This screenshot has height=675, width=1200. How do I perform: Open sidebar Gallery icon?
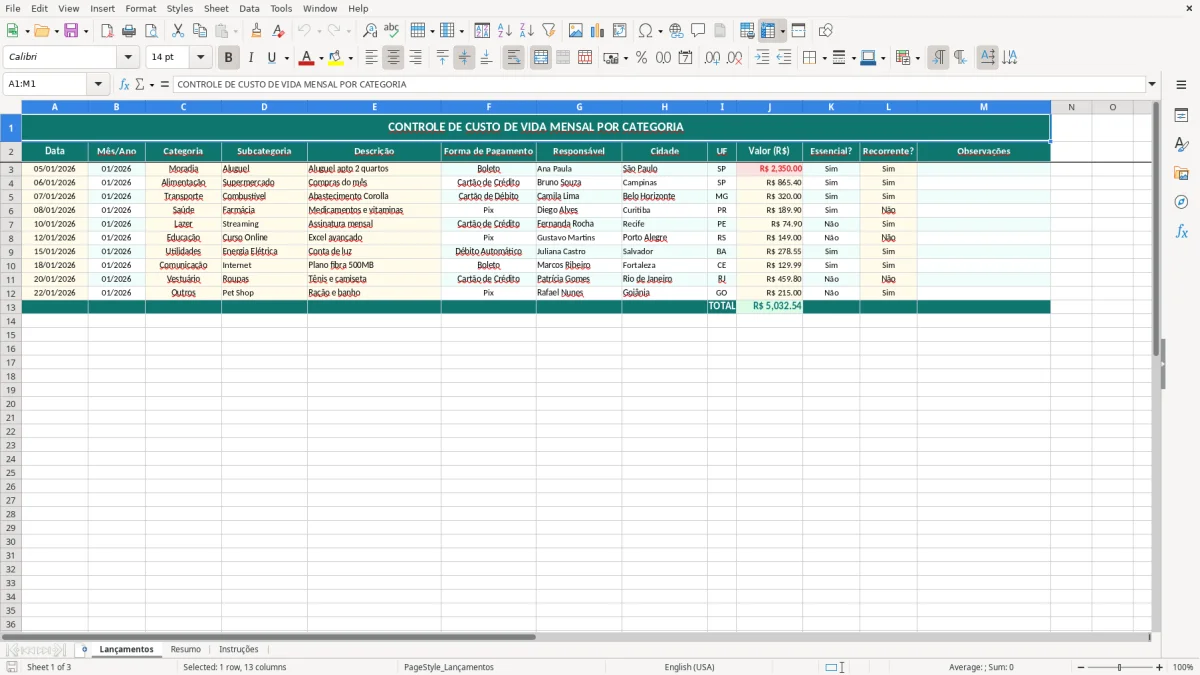click(1181, 173)
